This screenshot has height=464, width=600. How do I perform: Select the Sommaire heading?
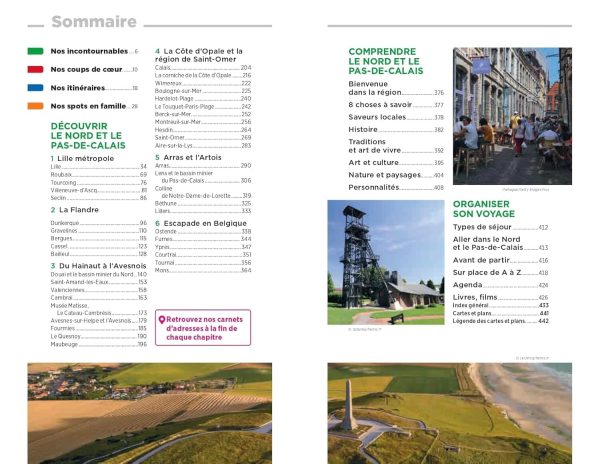coord(94,21)
